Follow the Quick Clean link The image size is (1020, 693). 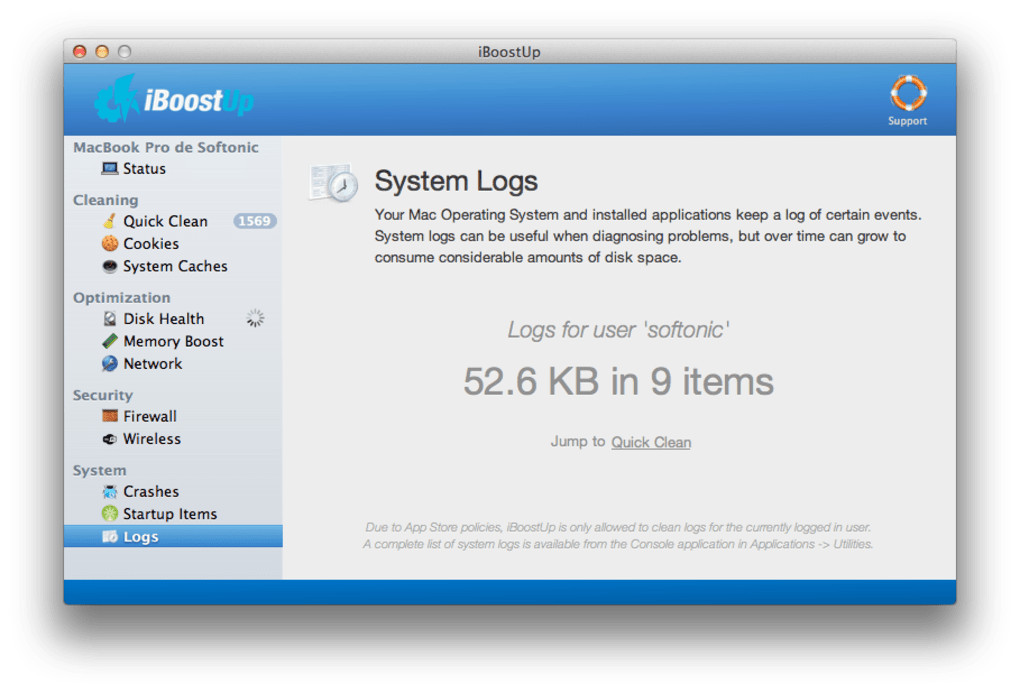coord(651,442)
